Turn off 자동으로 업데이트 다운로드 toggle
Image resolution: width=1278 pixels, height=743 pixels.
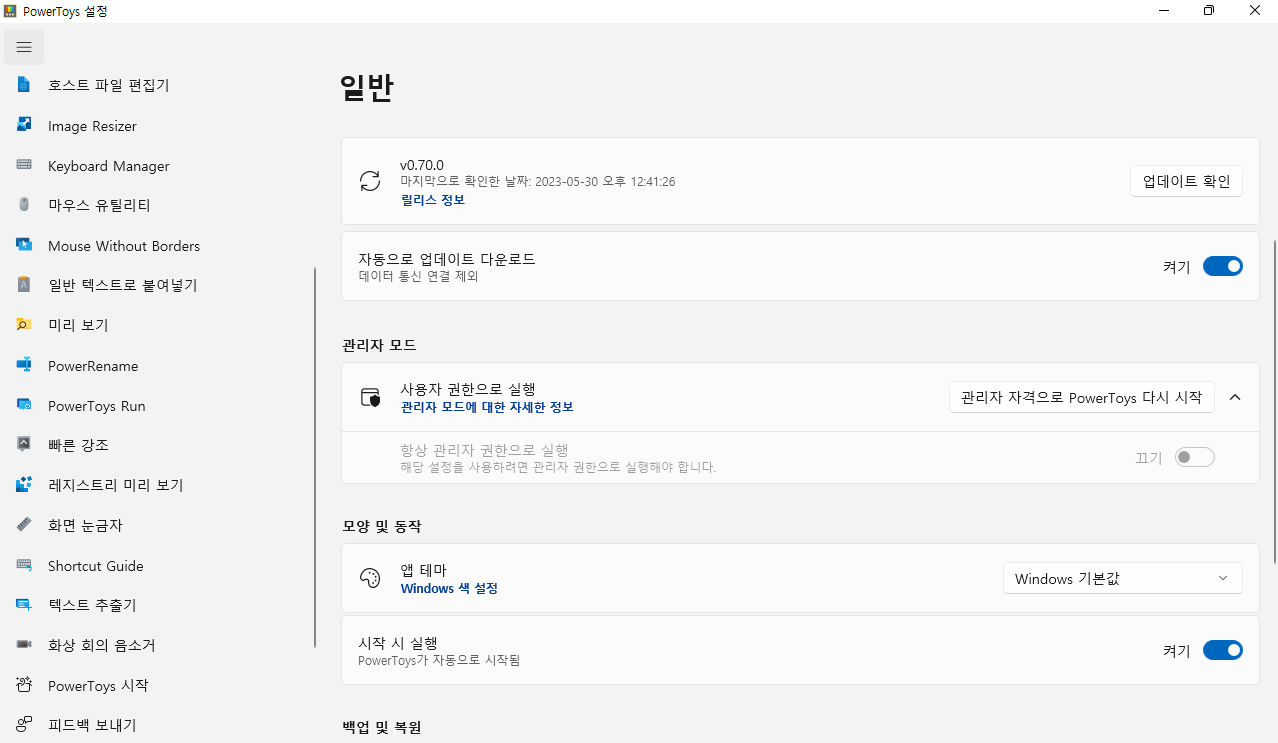(1222, 266)
